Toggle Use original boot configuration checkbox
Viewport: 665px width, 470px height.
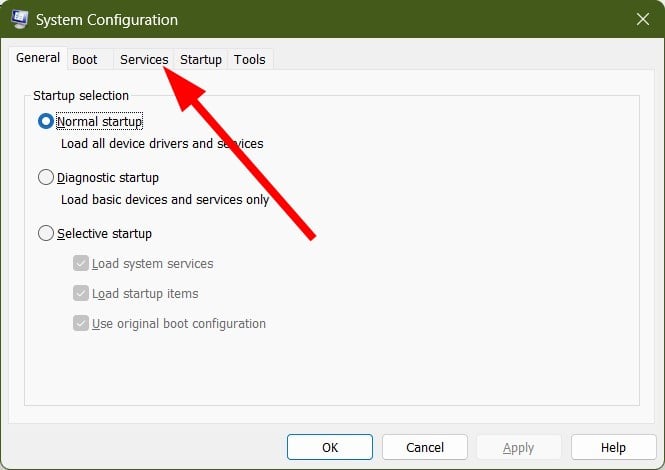81,323
